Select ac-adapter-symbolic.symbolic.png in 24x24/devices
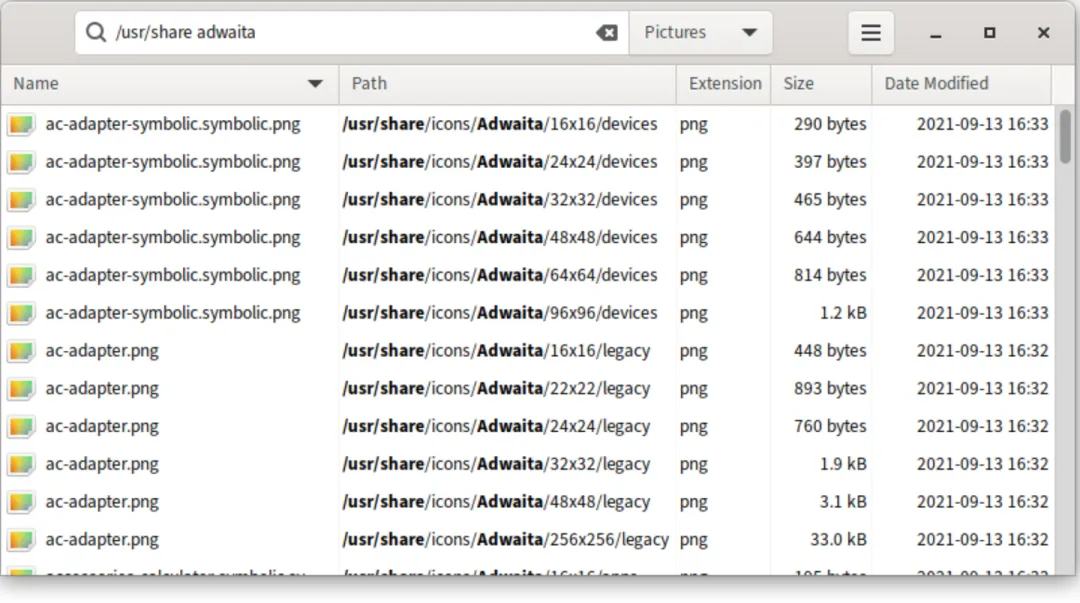 tap(173, 162)
